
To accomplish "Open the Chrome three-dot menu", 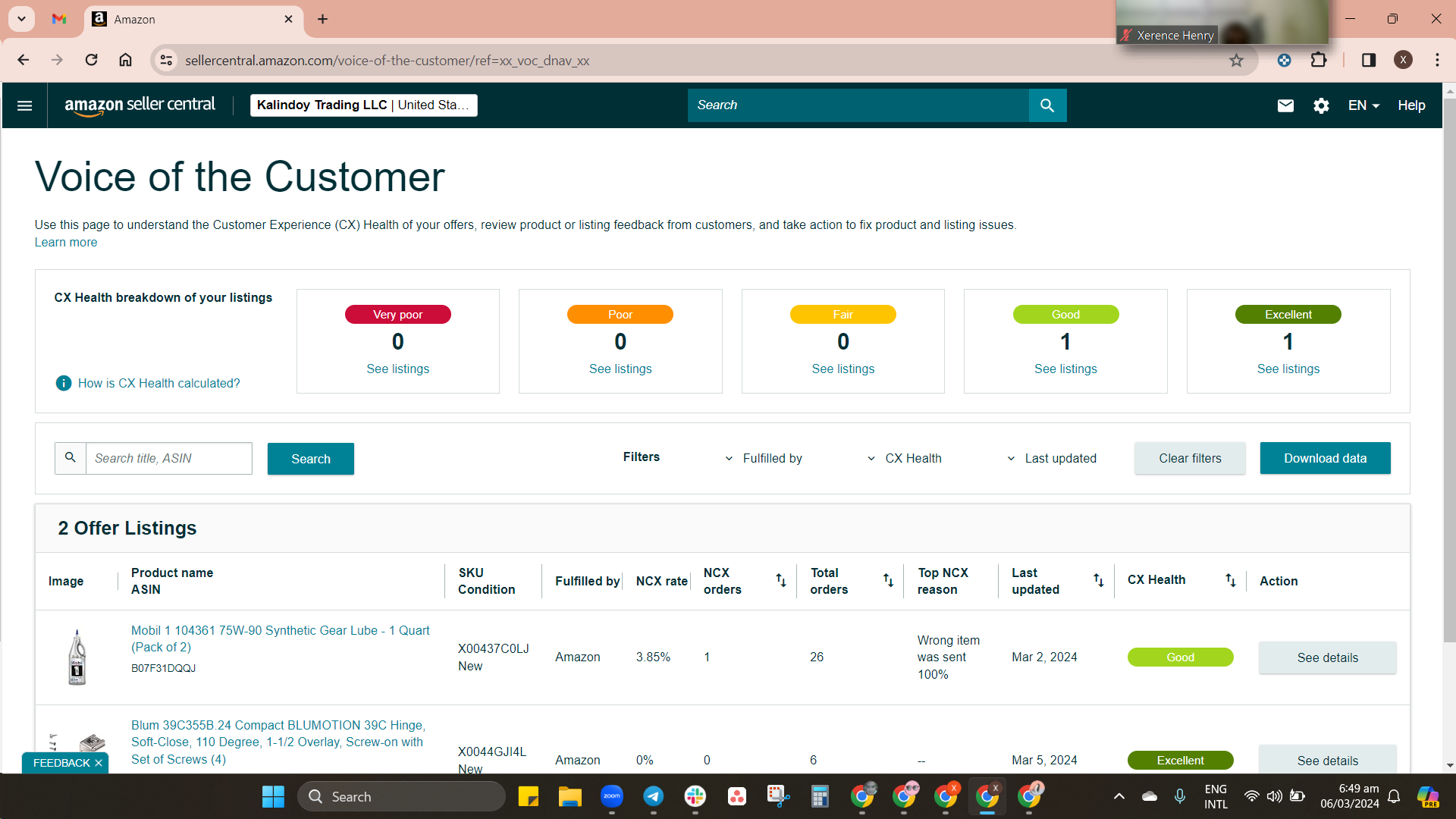I will click(1437, 60).
